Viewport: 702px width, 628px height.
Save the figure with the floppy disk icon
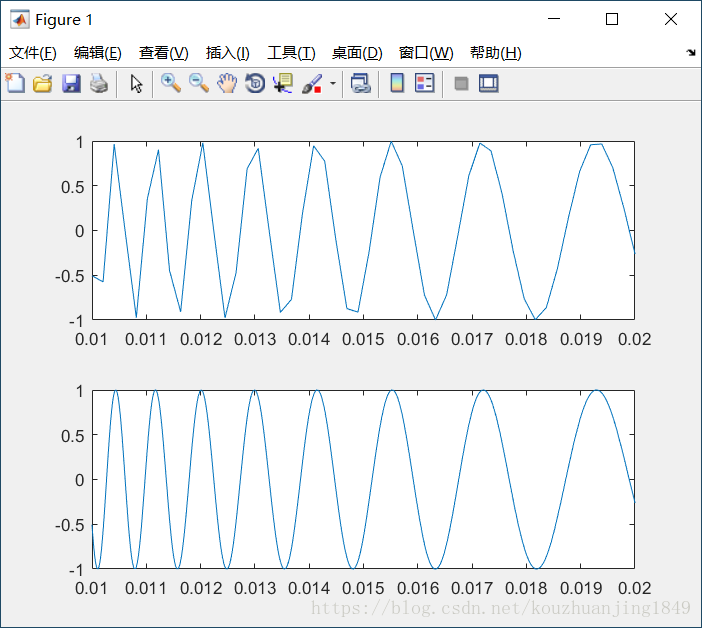click(71, 84)
